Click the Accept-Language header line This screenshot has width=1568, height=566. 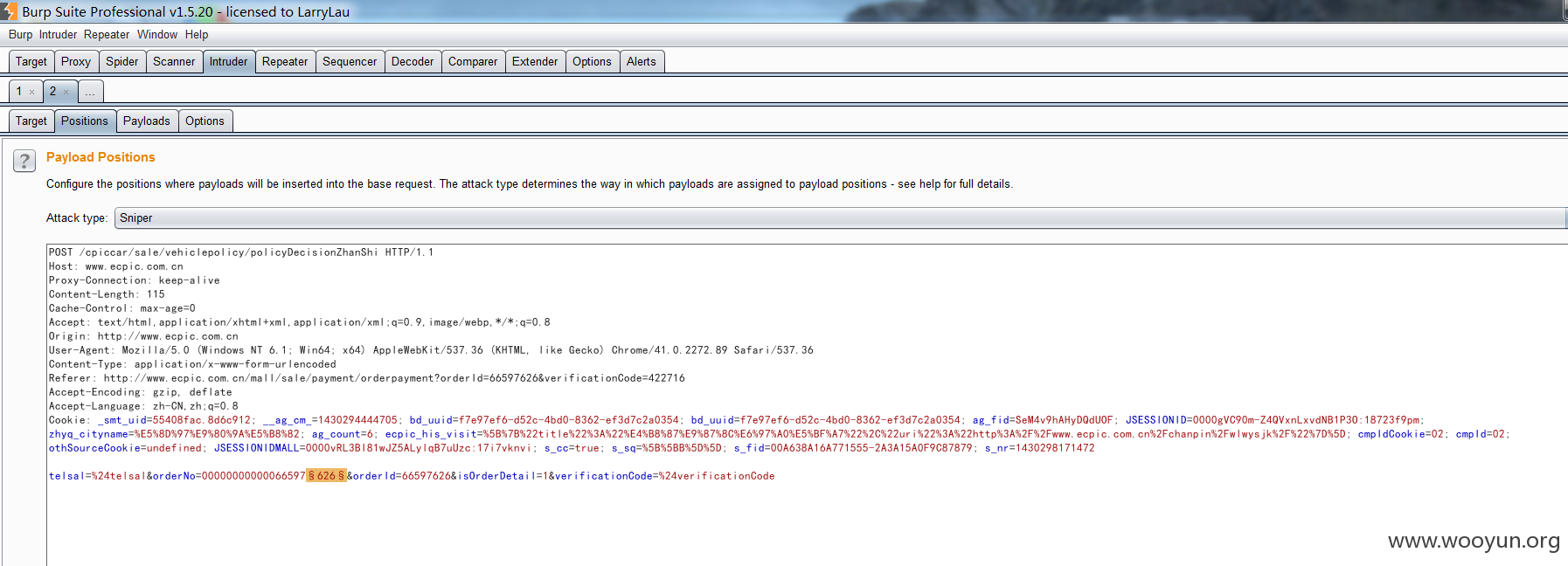point(143,406)
